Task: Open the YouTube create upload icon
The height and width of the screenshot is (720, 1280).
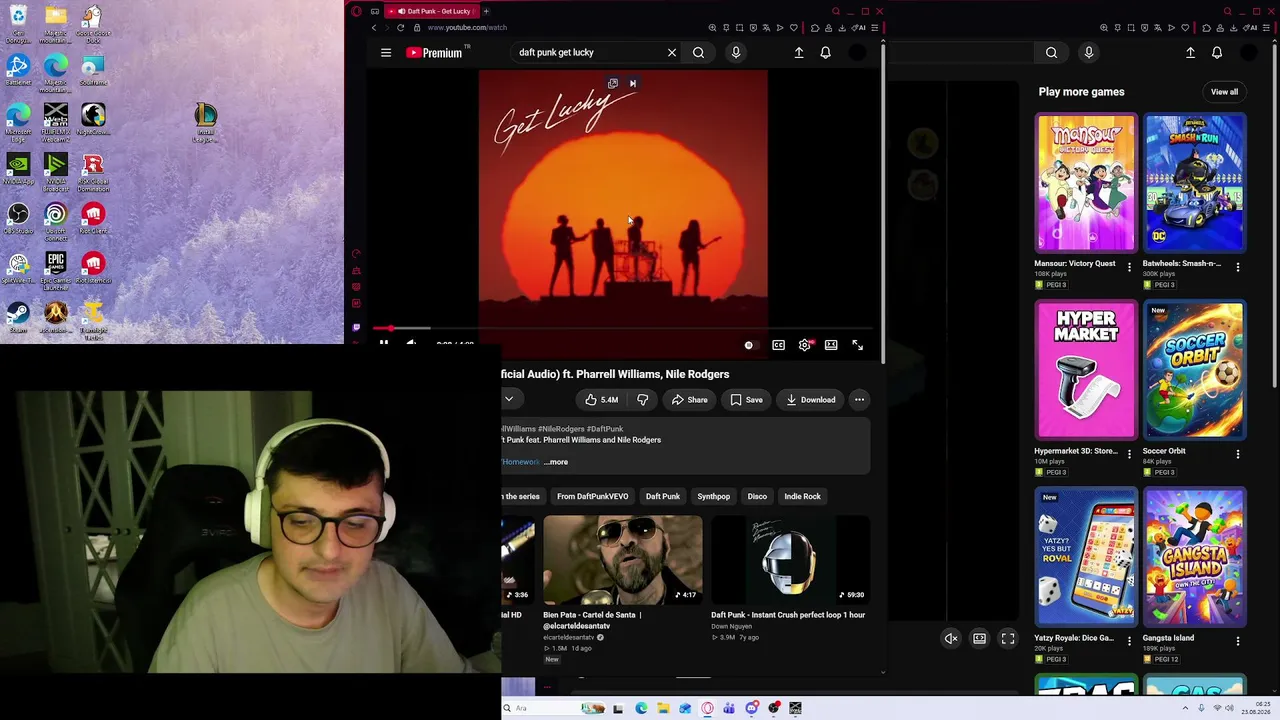Action: [799, 53]
